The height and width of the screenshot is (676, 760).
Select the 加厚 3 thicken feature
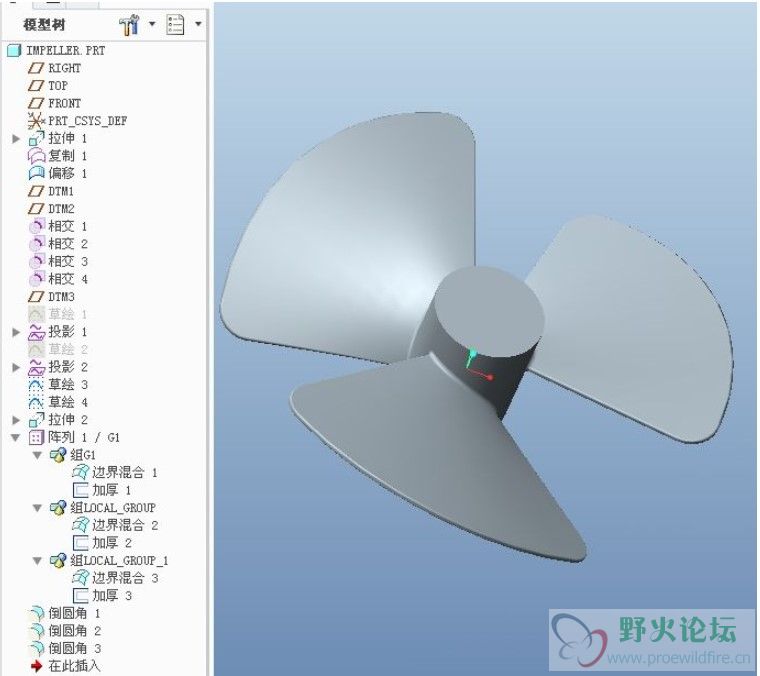pyautogui.click(x=101, y=596)
